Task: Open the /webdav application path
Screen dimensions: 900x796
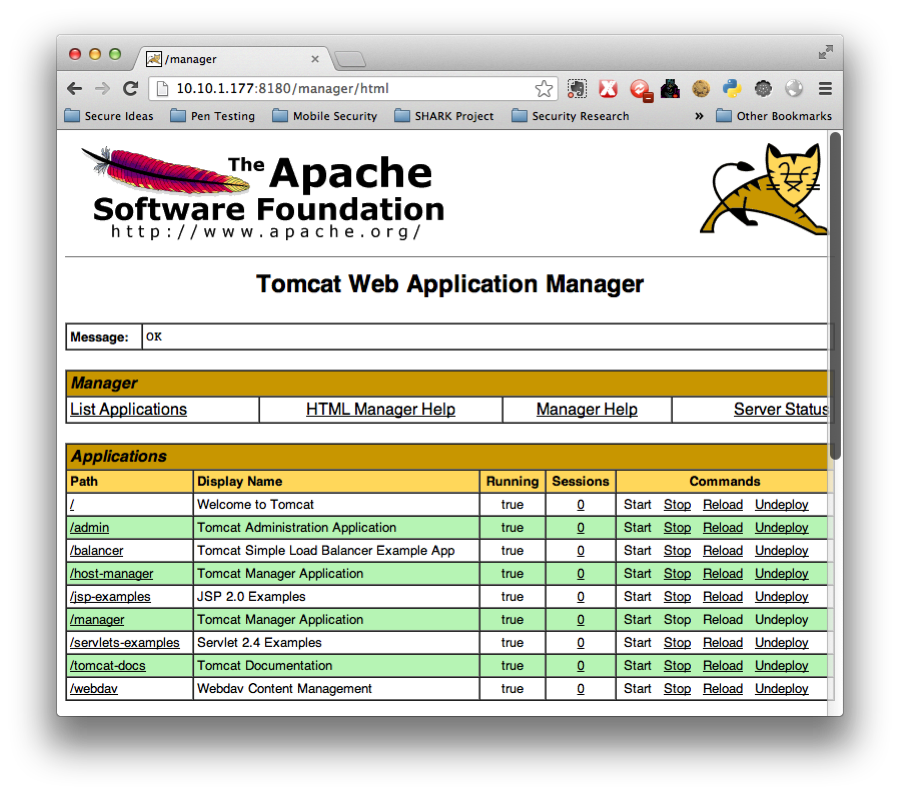Action: (94, 688)
